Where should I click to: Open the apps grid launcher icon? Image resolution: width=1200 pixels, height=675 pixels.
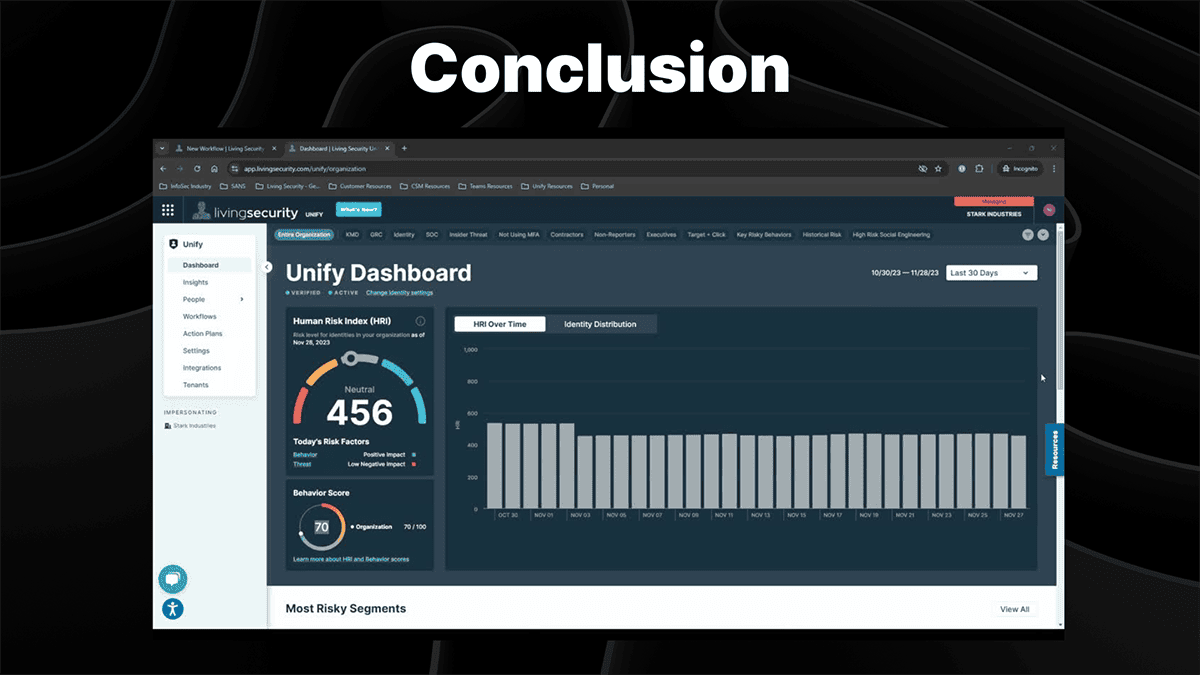(x=168, y=210)
